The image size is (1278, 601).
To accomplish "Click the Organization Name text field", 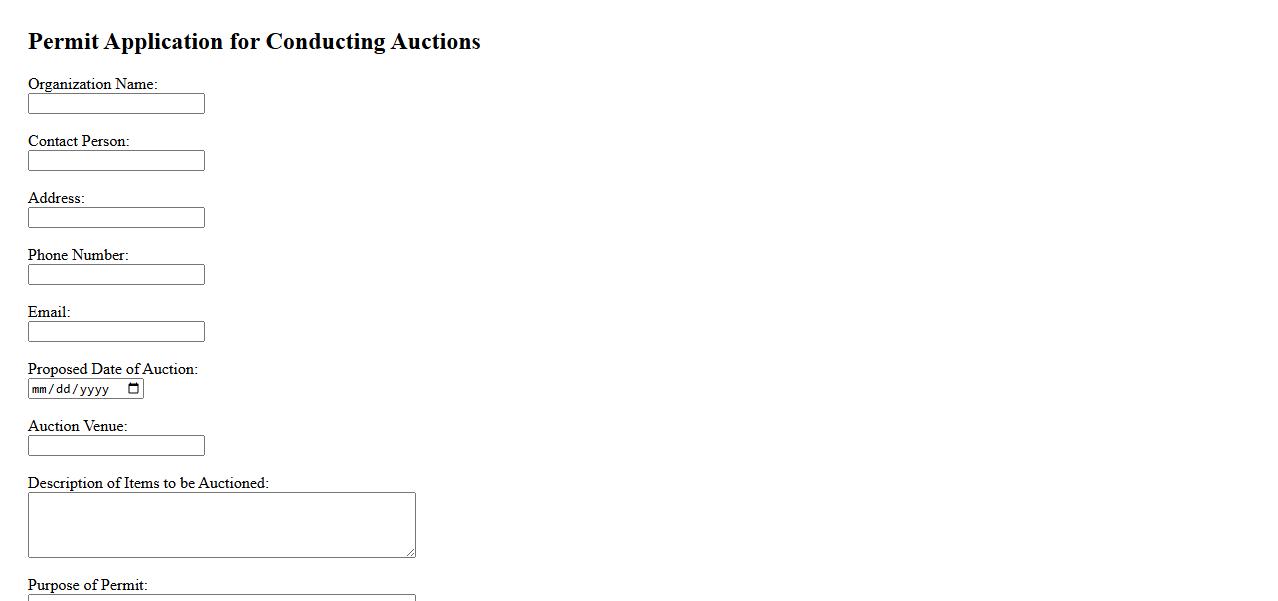I will [x=116, y=104].
